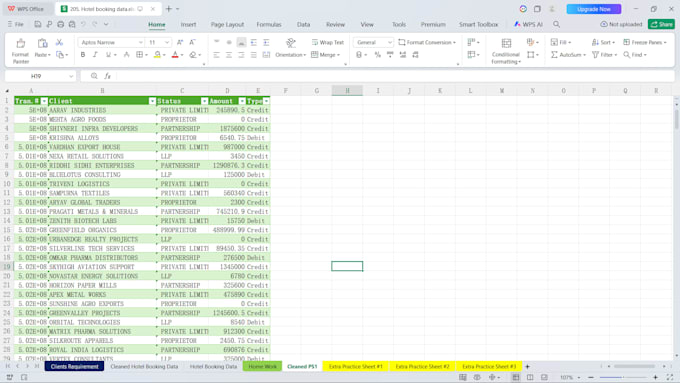This screenshot has width=680, height=383.
Task: Click the insert function fx icon
Action: coord(107,76)
